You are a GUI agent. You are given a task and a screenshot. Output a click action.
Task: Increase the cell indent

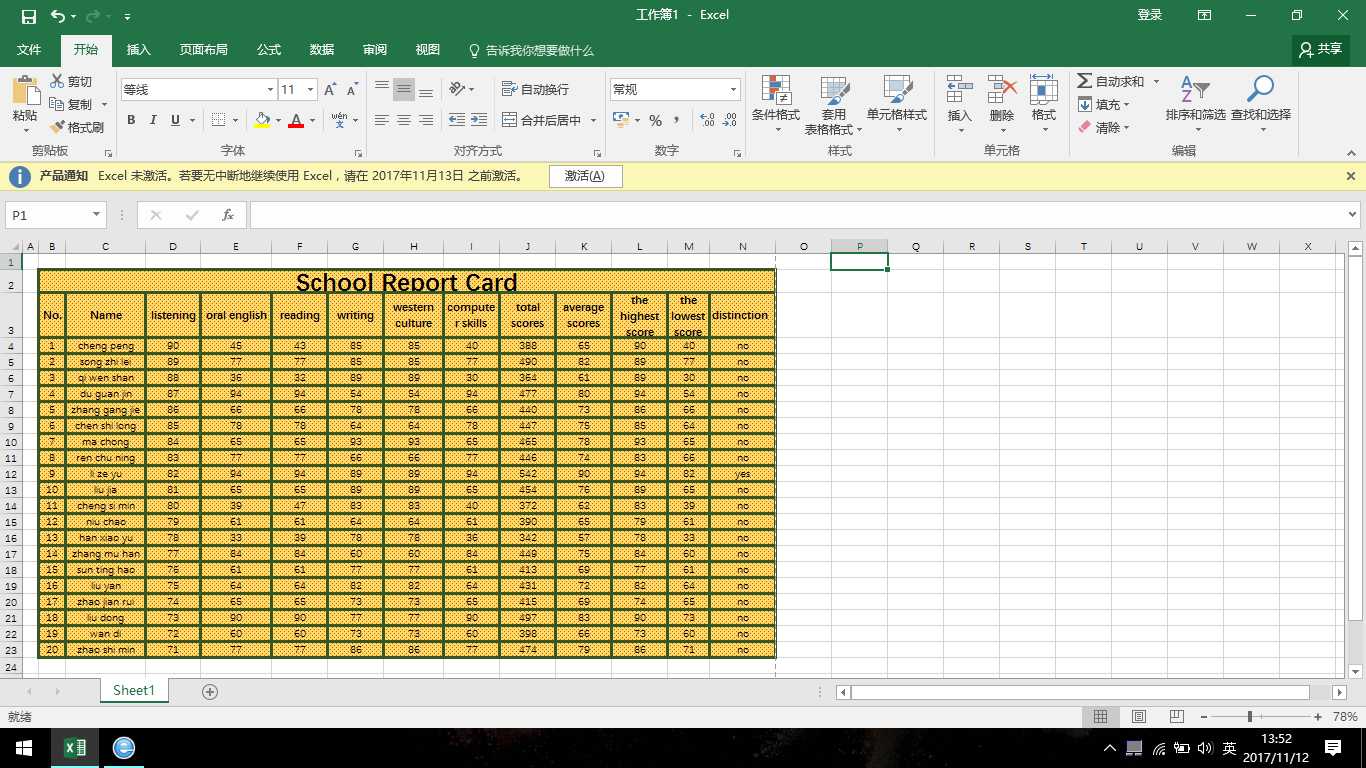(480, 120)
